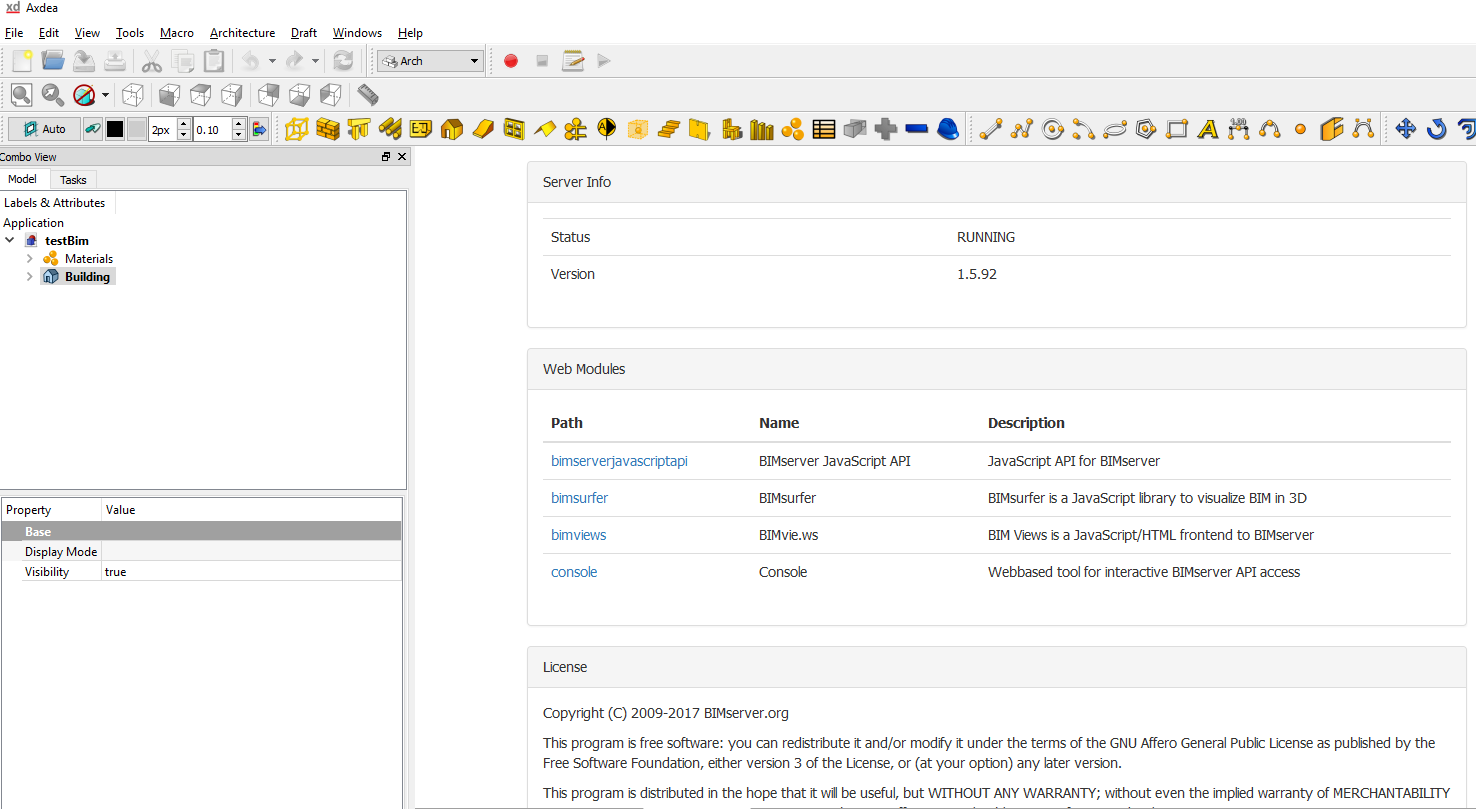1476x809 pixels.
Task: Select the Draft Move tool
Action: point(1405,128)
